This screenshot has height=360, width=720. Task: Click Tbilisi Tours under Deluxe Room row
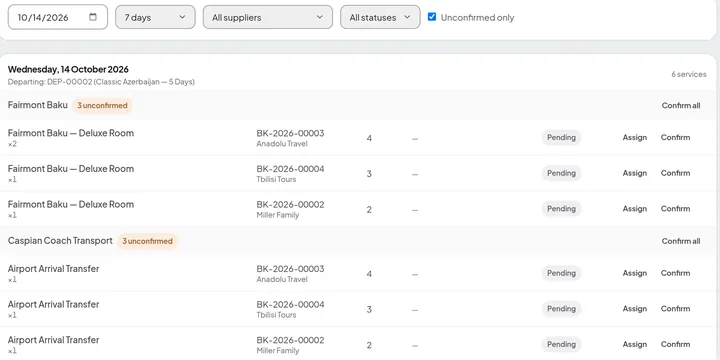point(276,180)
